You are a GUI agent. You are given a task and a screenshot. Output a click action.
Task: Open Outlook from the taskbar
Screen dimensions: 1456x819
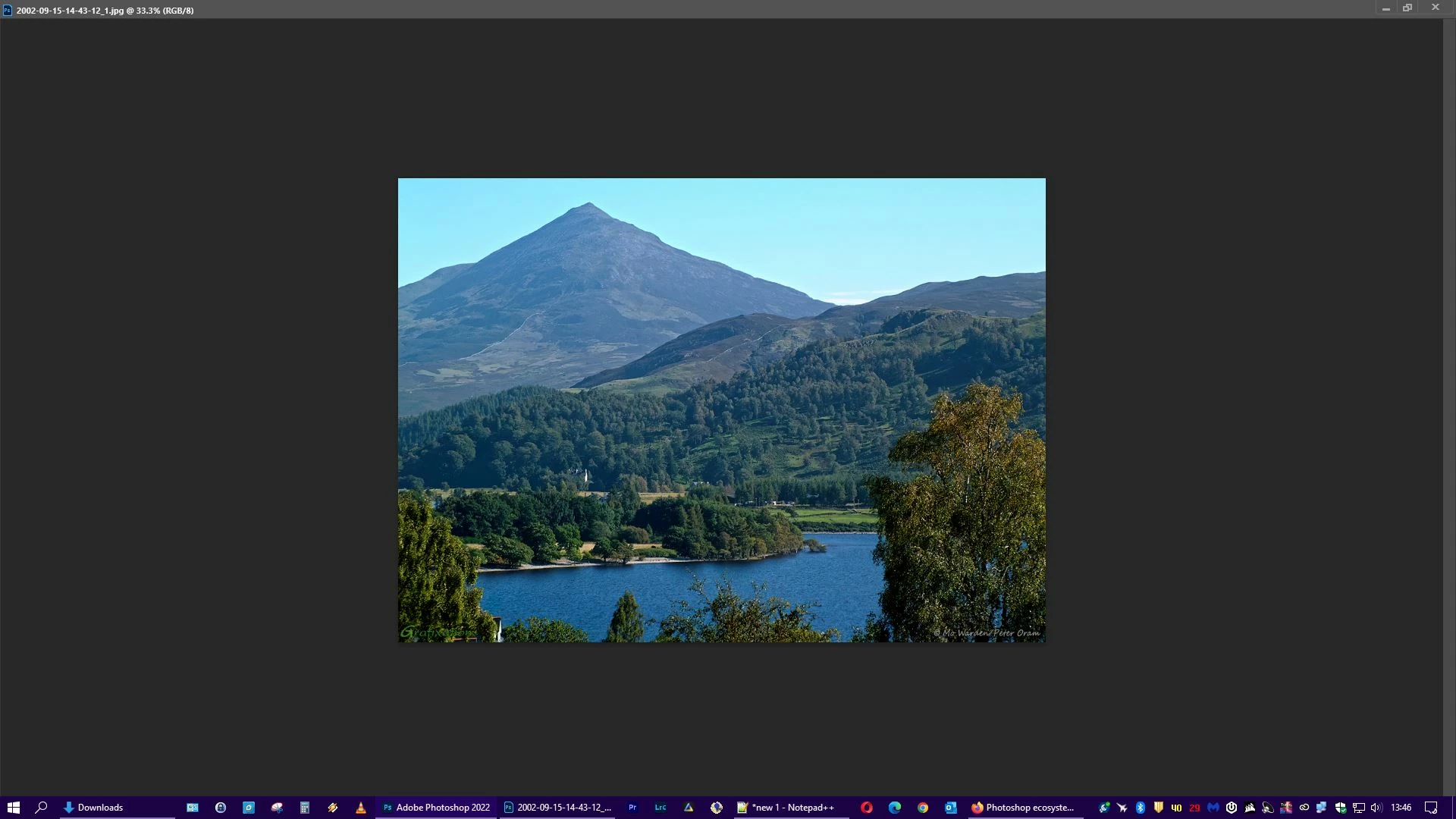click(951, 808)
